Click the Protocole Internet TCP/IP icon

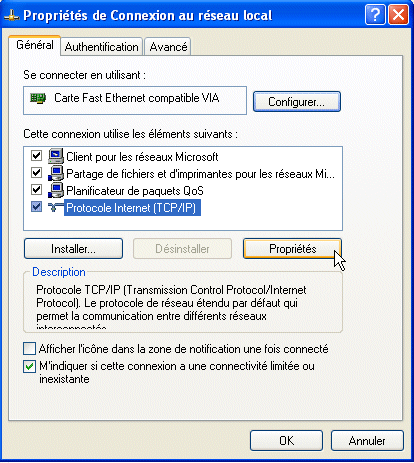pos(56,207)
